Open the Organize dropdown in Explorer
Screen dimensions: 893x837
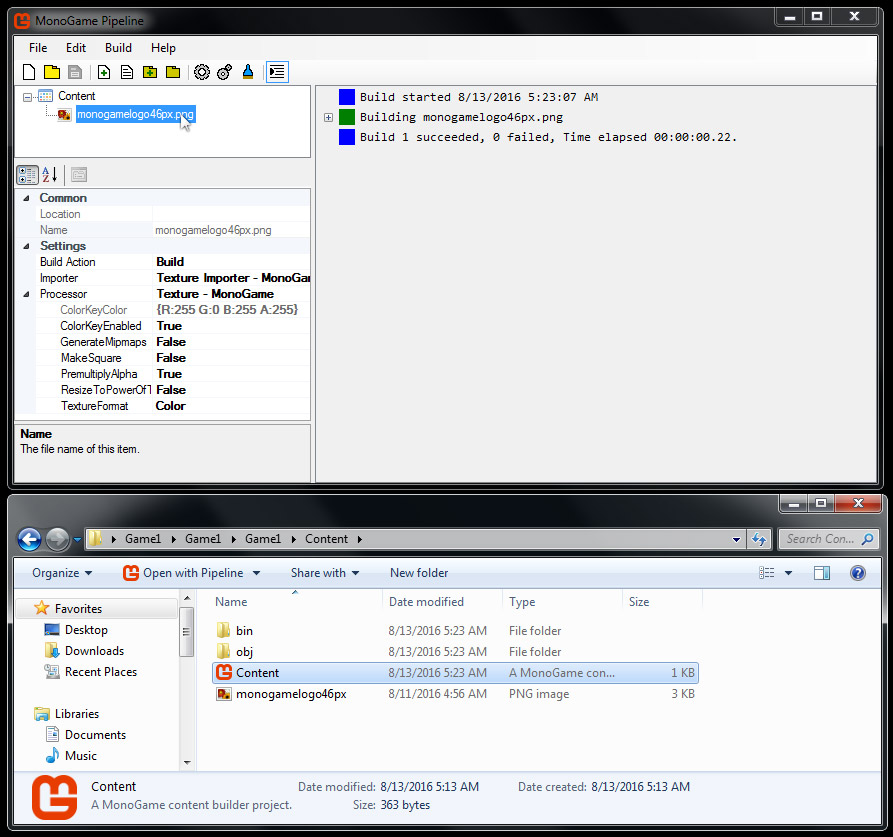pos(62,573)
